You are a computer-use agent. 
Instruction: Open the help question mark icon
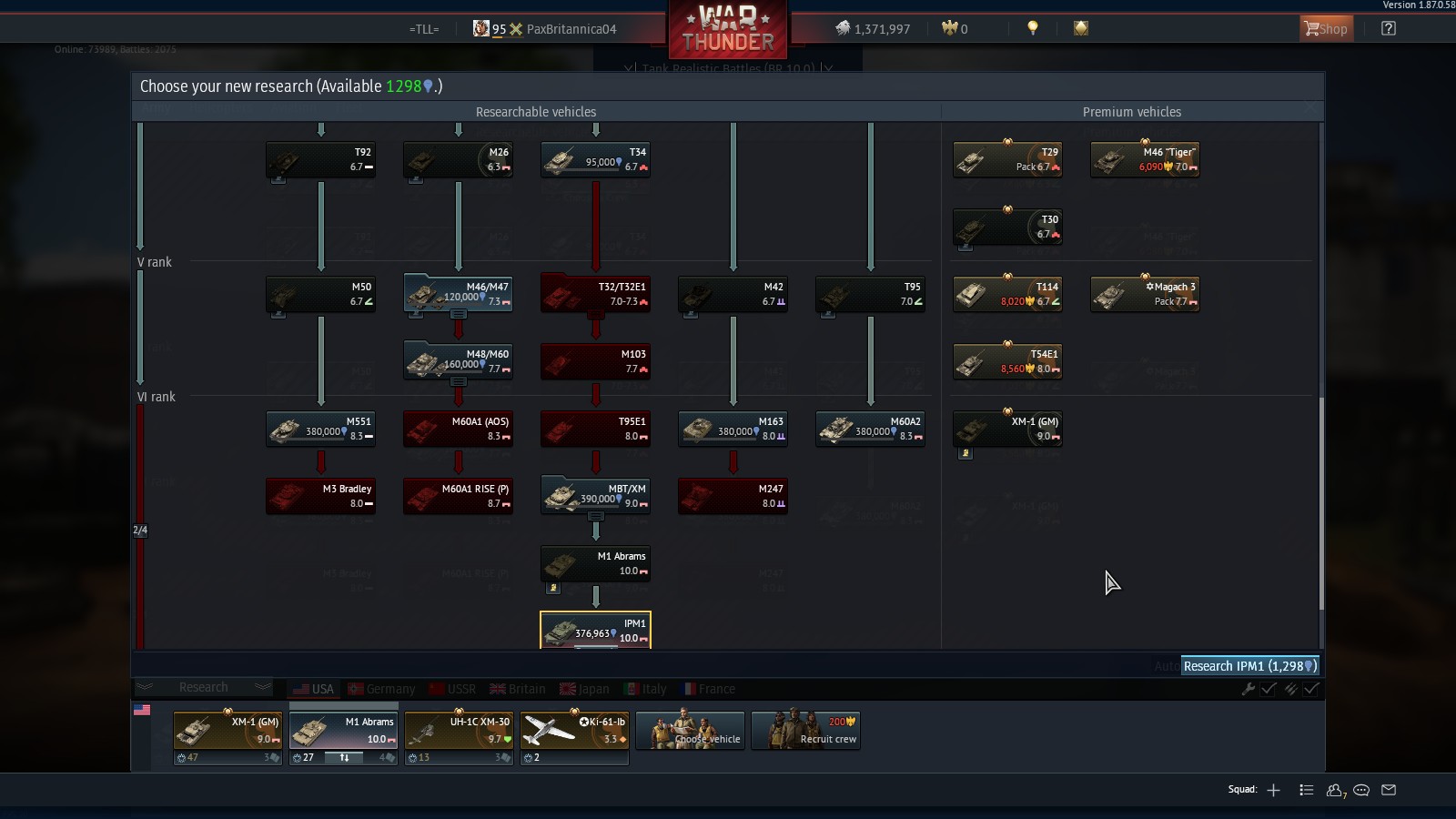point(1388,29)
